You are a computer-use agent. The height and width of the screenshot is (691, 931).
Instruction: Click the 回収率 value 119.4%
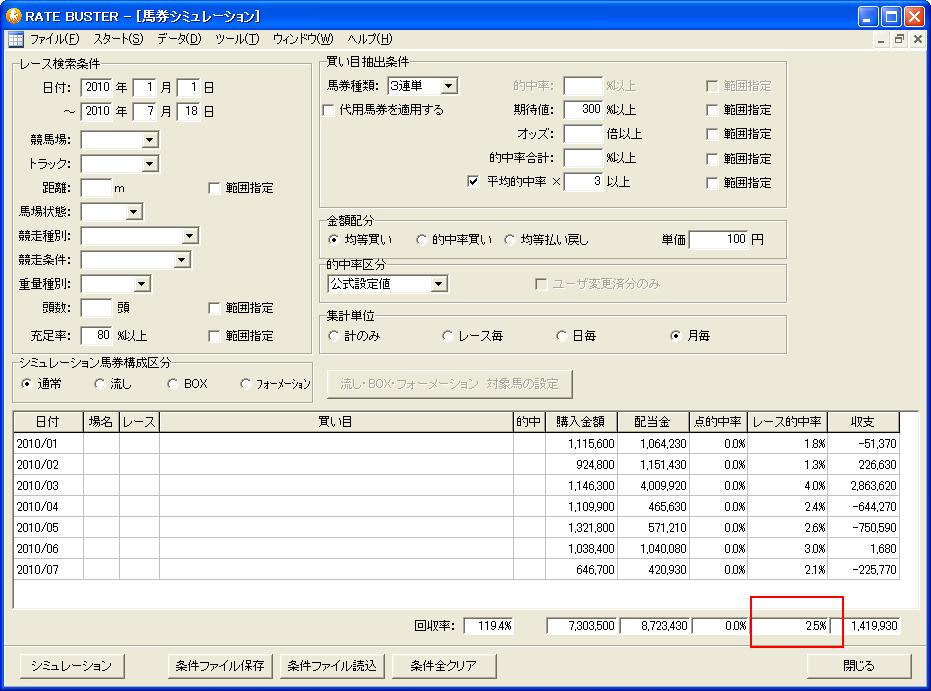pos(489,626)
